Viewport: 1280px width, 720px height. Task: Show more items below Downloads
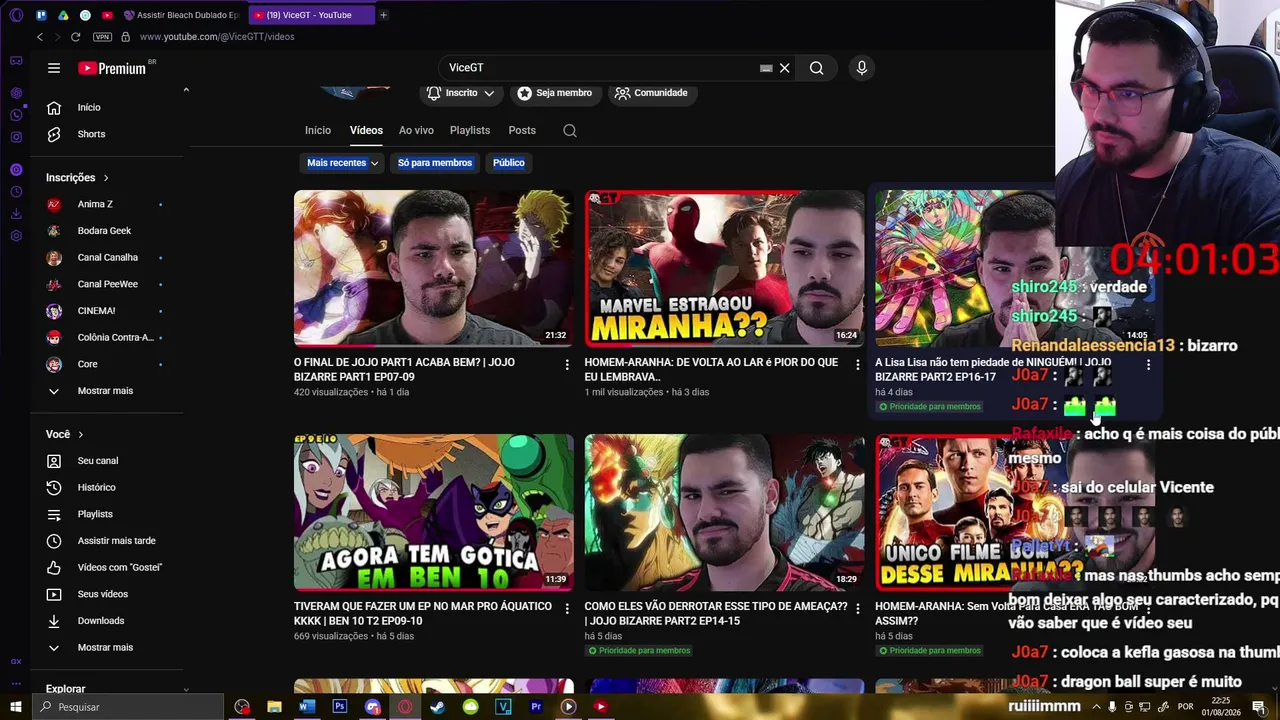click(107, 648)
